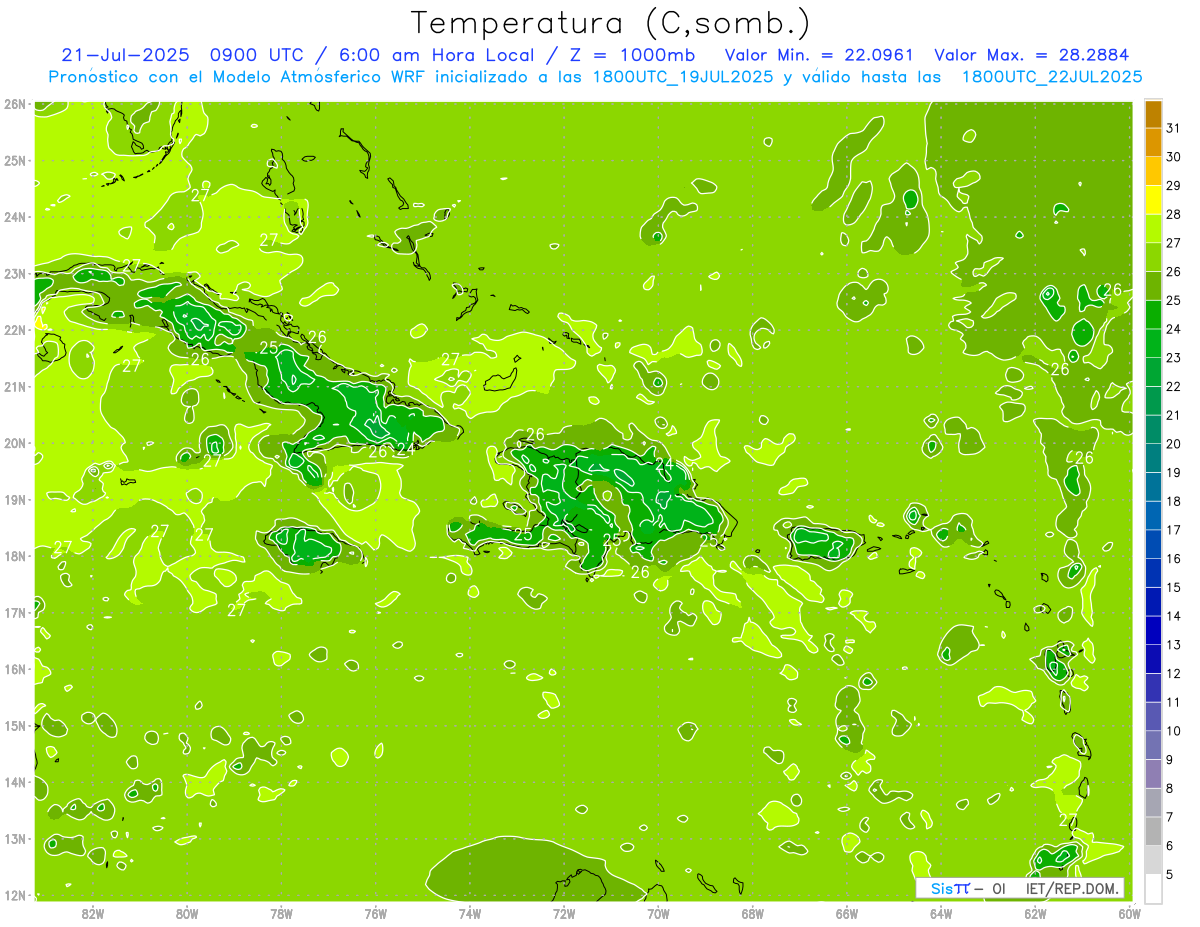Click the "25N" latitude axis label
Viewport: 1200px width, 927px height.
click(x=15, y=160)
